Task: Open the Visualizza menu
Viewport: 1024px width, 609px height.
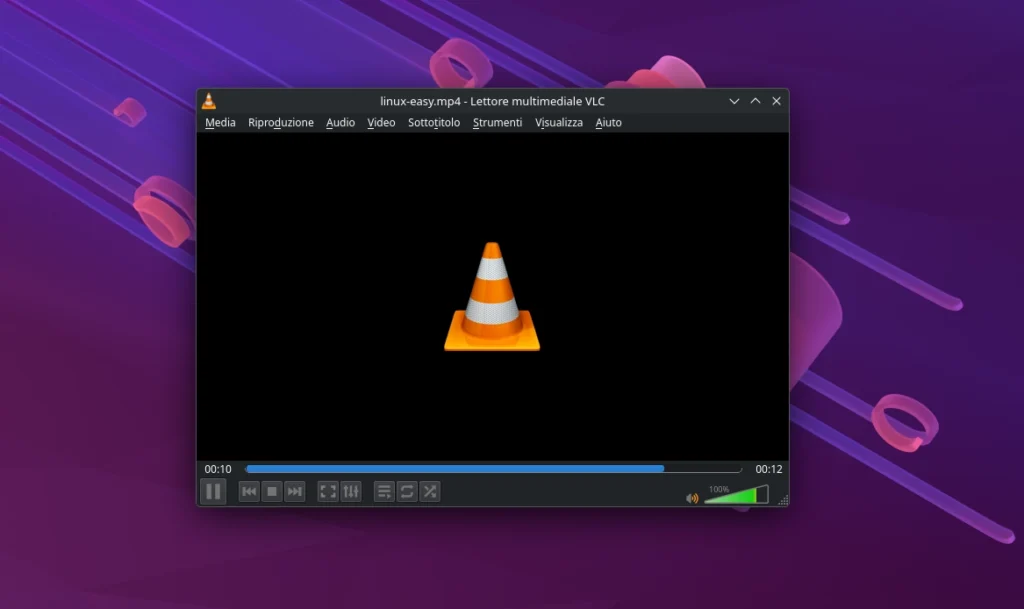Action: [x=558, y=122]
